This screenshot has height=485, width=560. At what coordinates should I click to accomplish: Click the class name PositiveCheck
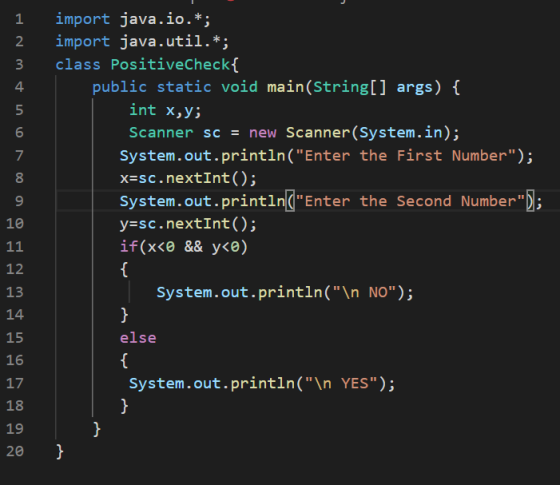click(170, 65)
